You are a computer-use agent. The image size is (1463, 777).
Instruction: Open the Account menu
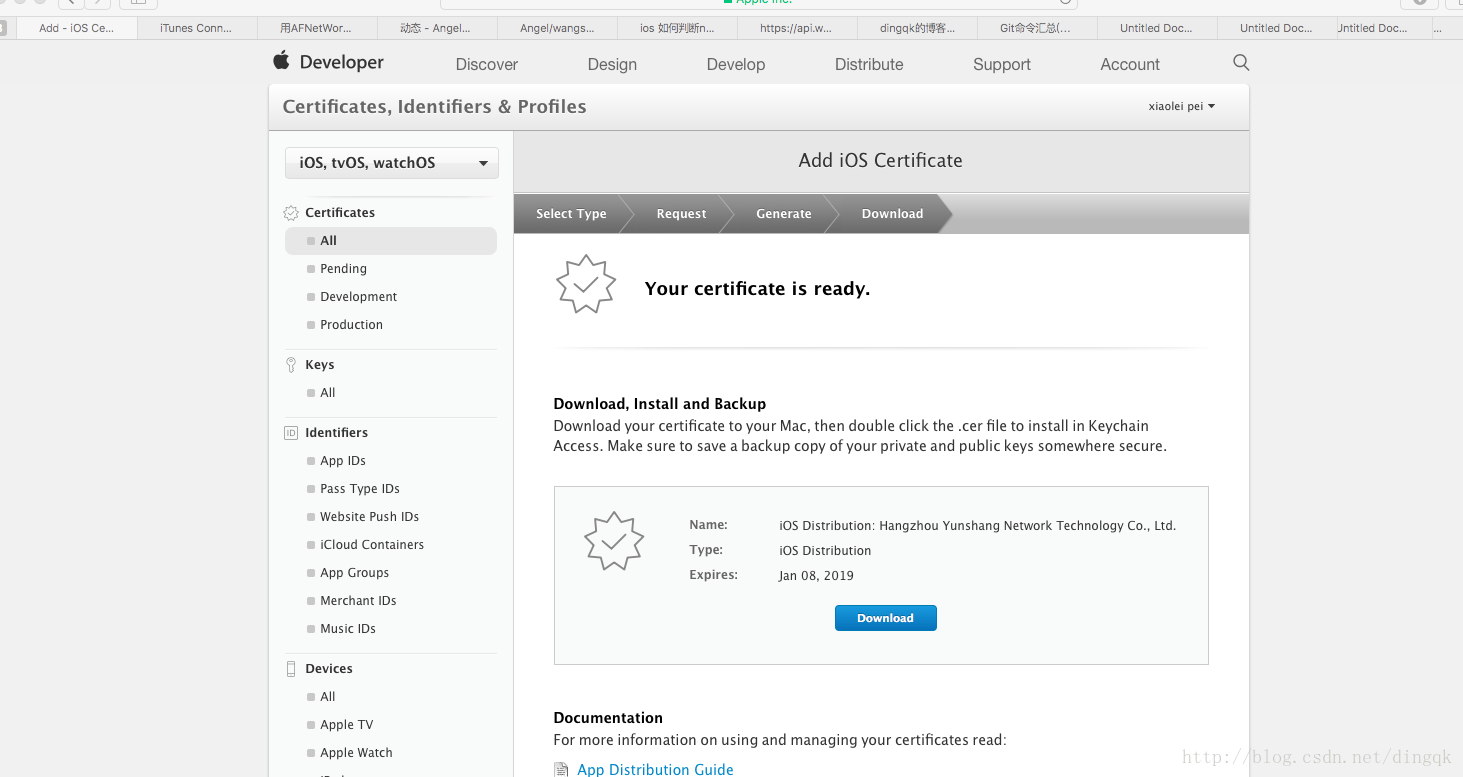[x=1130, y=64]
